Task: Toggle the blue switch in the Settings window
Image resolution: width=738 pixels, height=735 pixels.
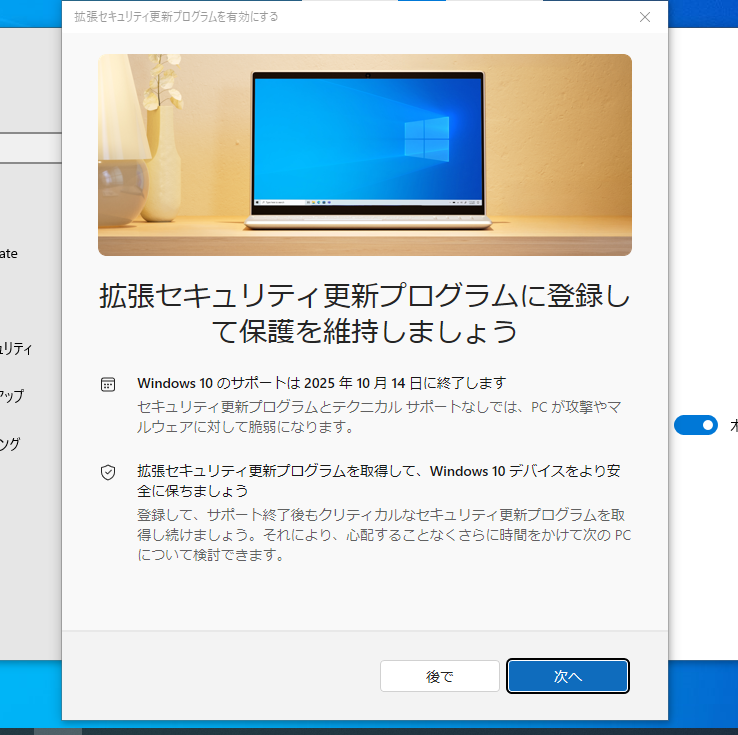Action: pyautogui.click(x=696, y=425)
